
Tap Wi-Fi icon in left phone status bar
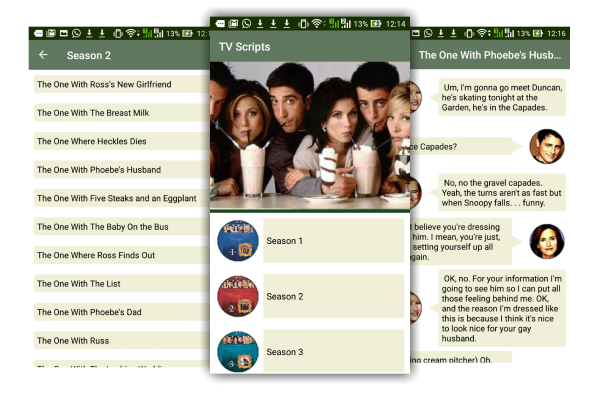point(131,33)
